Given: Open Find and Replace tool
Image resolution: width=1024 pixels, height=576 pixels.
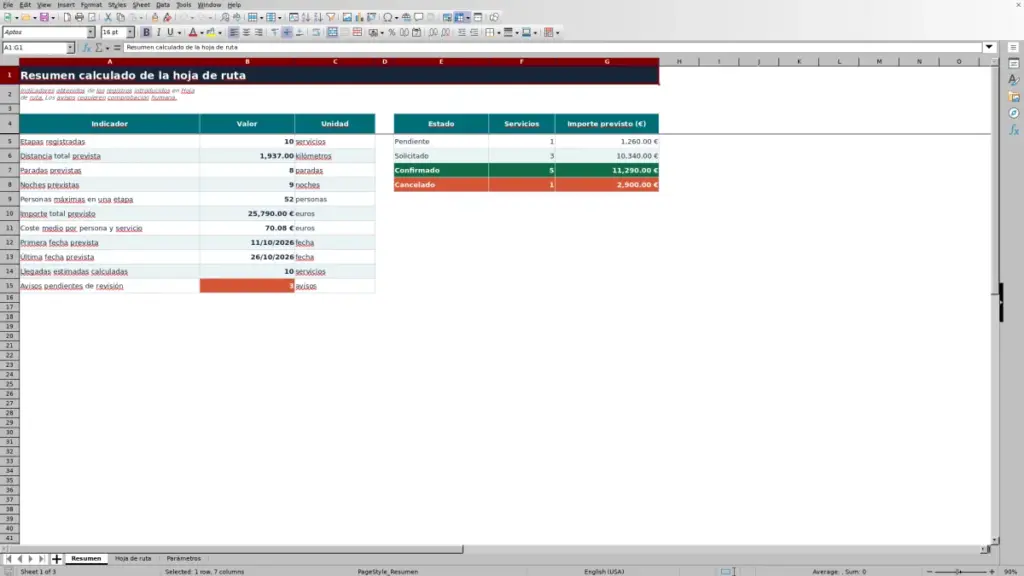Looking at the screenshot, I should coord(225,18).
